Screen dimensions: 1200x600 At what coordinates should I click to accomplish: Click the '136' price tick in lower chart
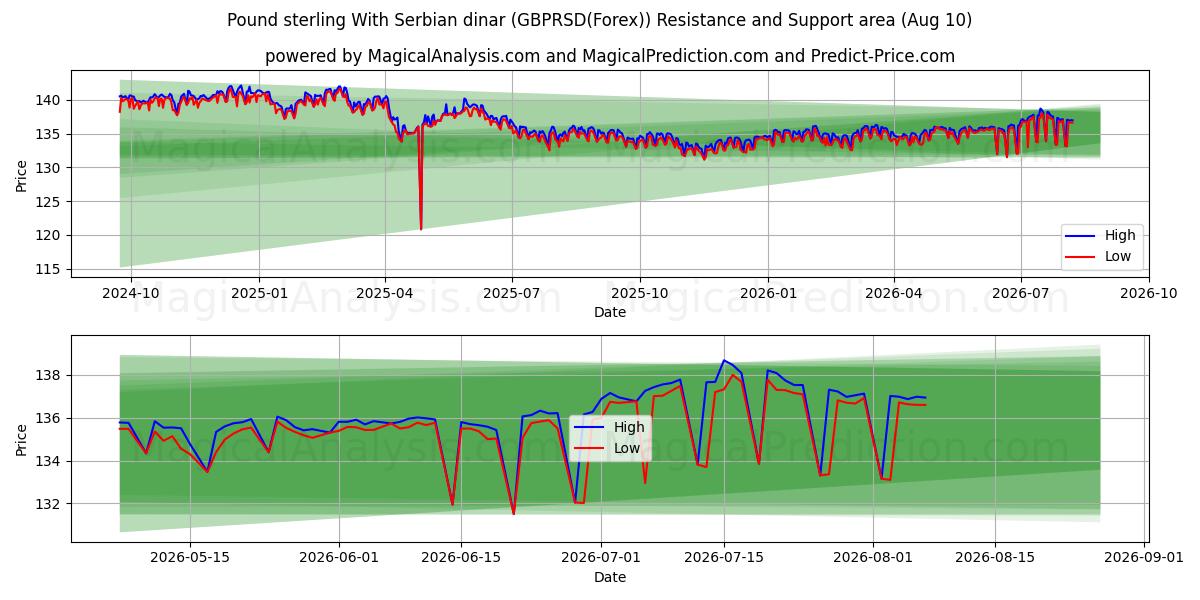click(x=50, y=418)
